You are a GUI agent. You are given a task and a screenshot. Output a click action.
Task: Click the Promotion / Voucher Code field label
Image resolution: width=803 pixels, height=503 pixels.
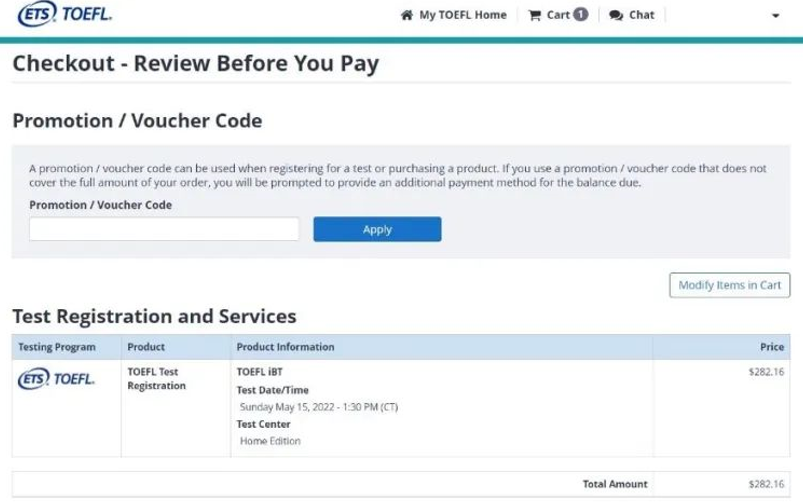[x=100, y=205]
